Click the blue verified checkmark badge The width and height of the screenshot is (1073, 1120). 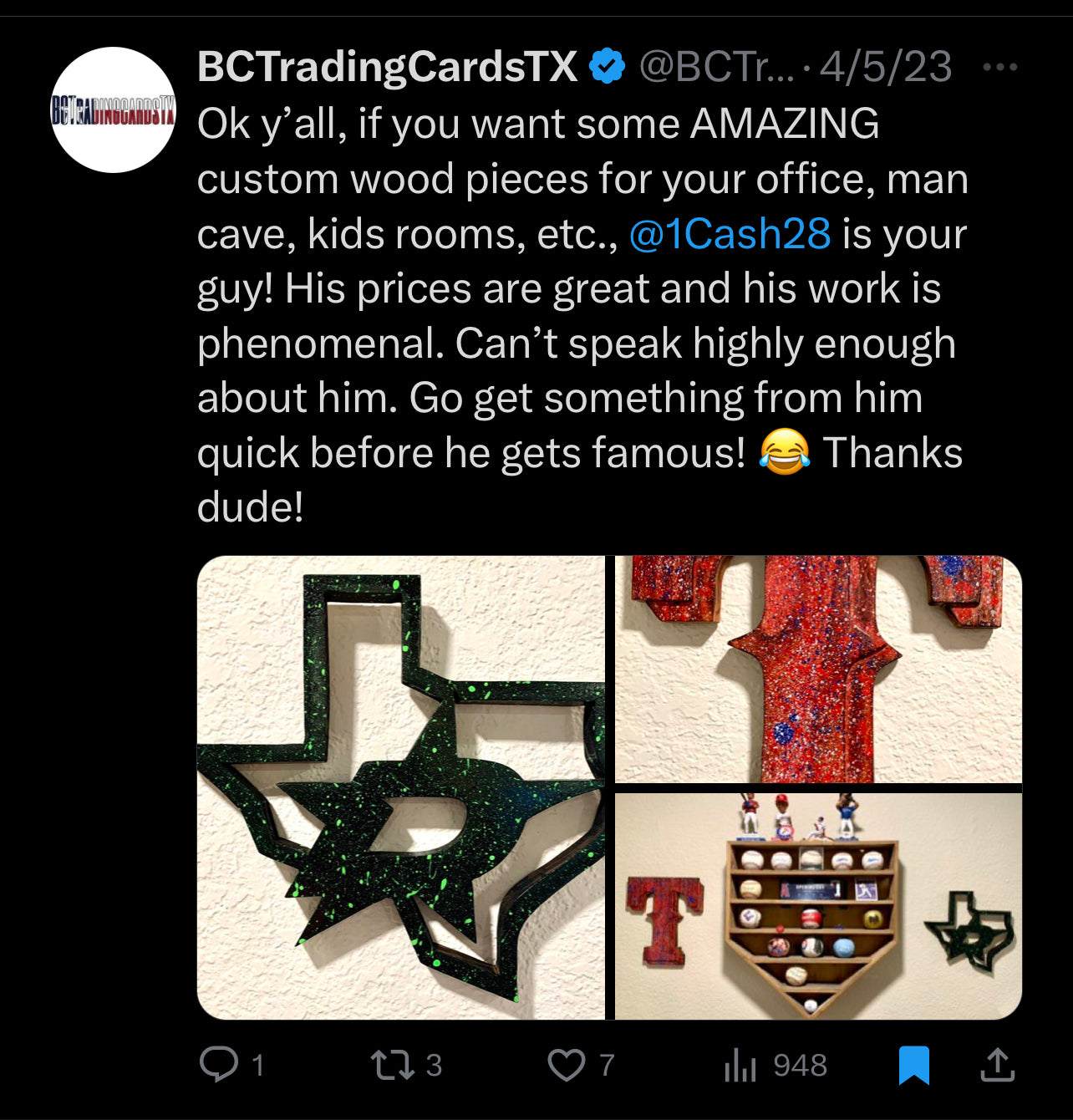(608, 67)
